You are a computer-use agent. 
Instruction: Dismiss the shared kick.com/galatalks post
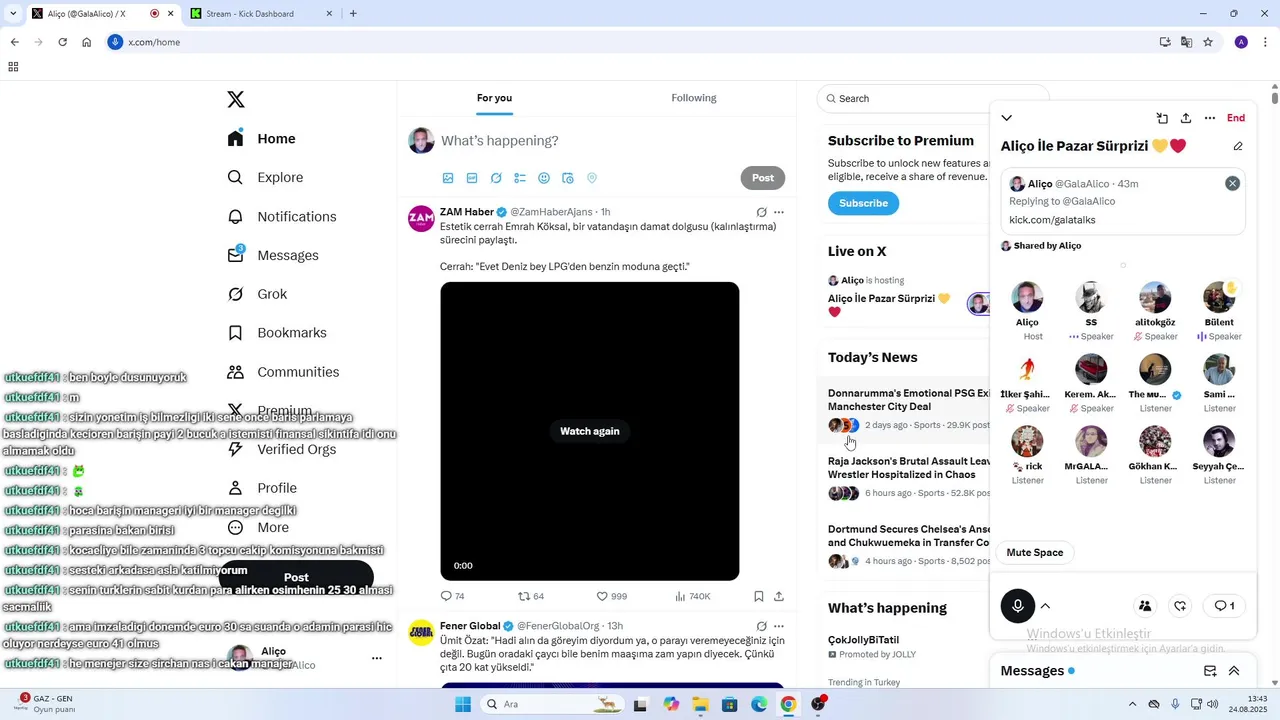pos(1232,183)
